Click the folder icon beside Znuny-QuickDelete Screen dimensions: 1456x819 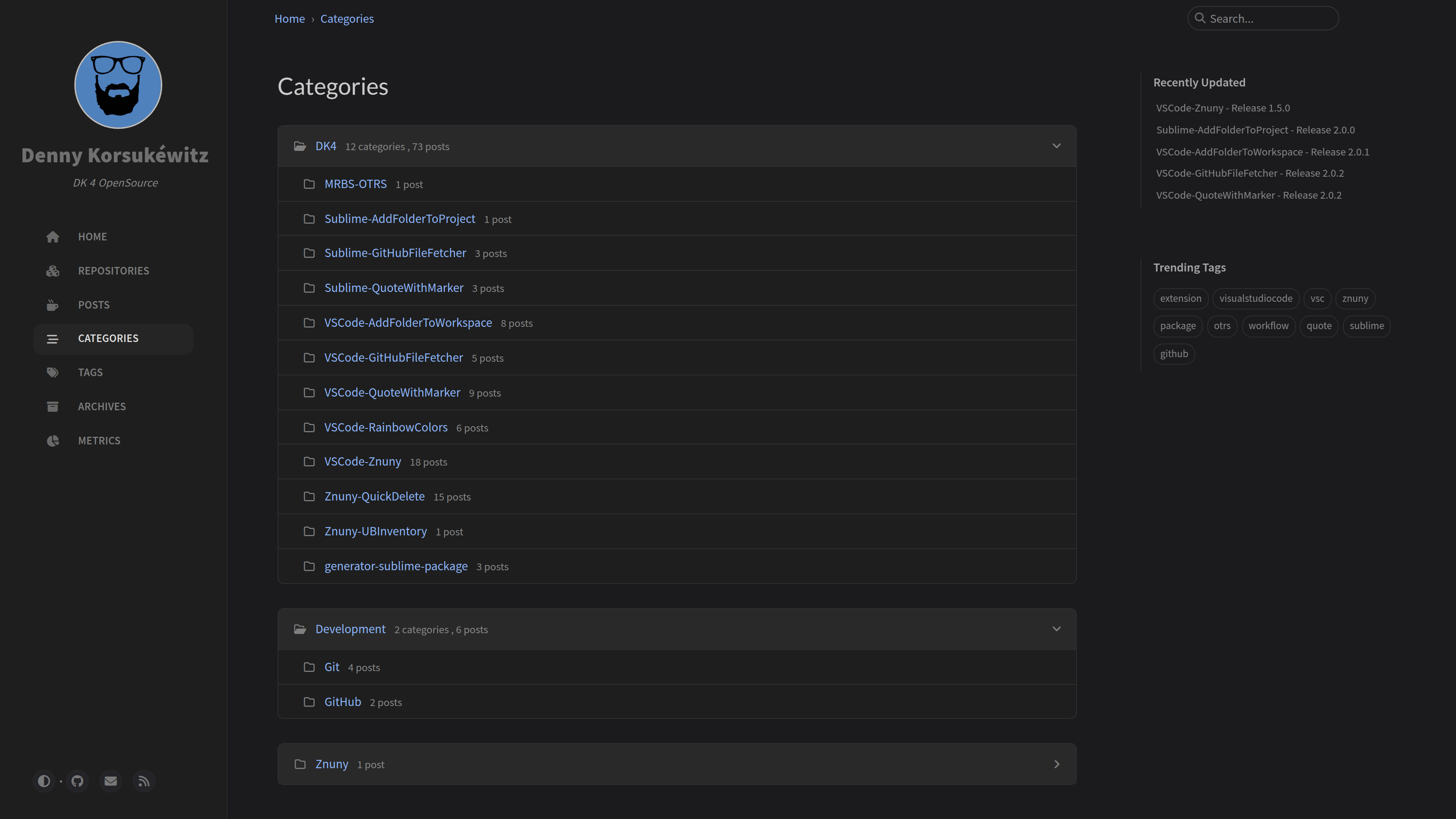pyautogui.click(x=309, y=497)
